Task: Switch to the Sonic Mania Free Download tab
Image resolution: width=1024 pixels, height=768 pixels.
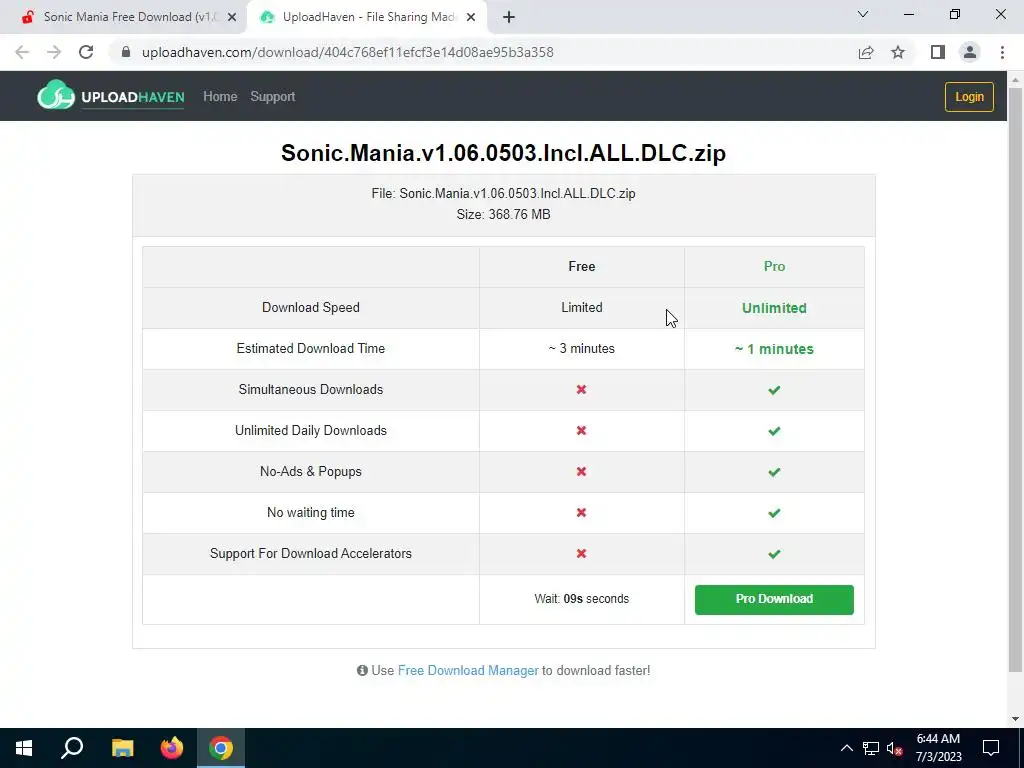Action: [129, 17]
